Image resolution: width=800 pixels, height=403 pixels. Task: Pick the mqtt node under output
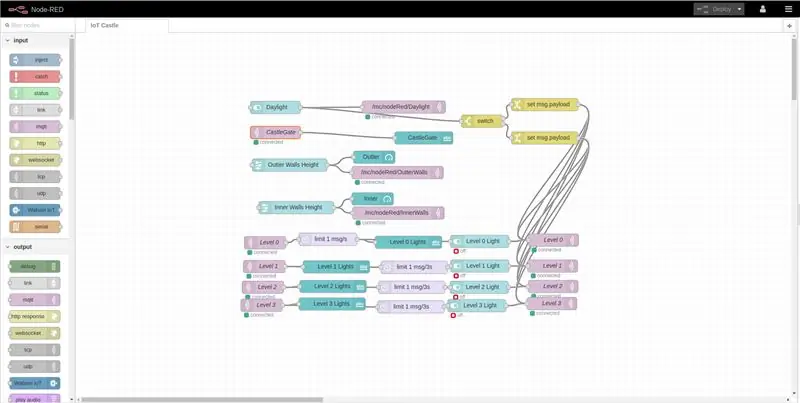34,300
